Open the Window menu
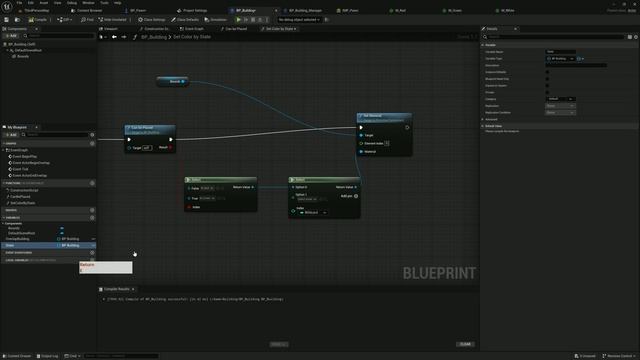 [x=88, y=3]
